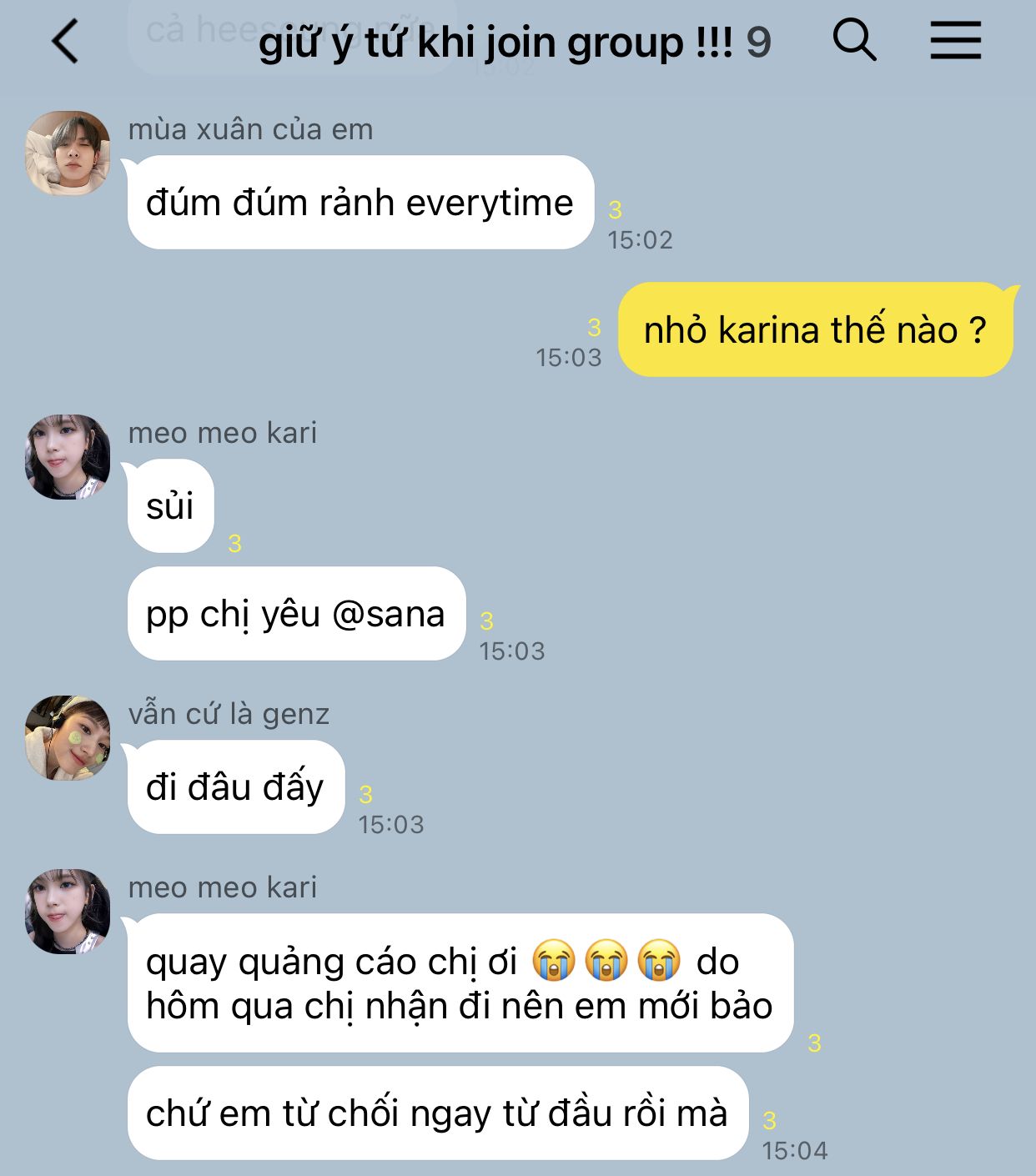
Task: Tap the đúm đúm rảnh everytime bubble
Action: click(360, 203)
